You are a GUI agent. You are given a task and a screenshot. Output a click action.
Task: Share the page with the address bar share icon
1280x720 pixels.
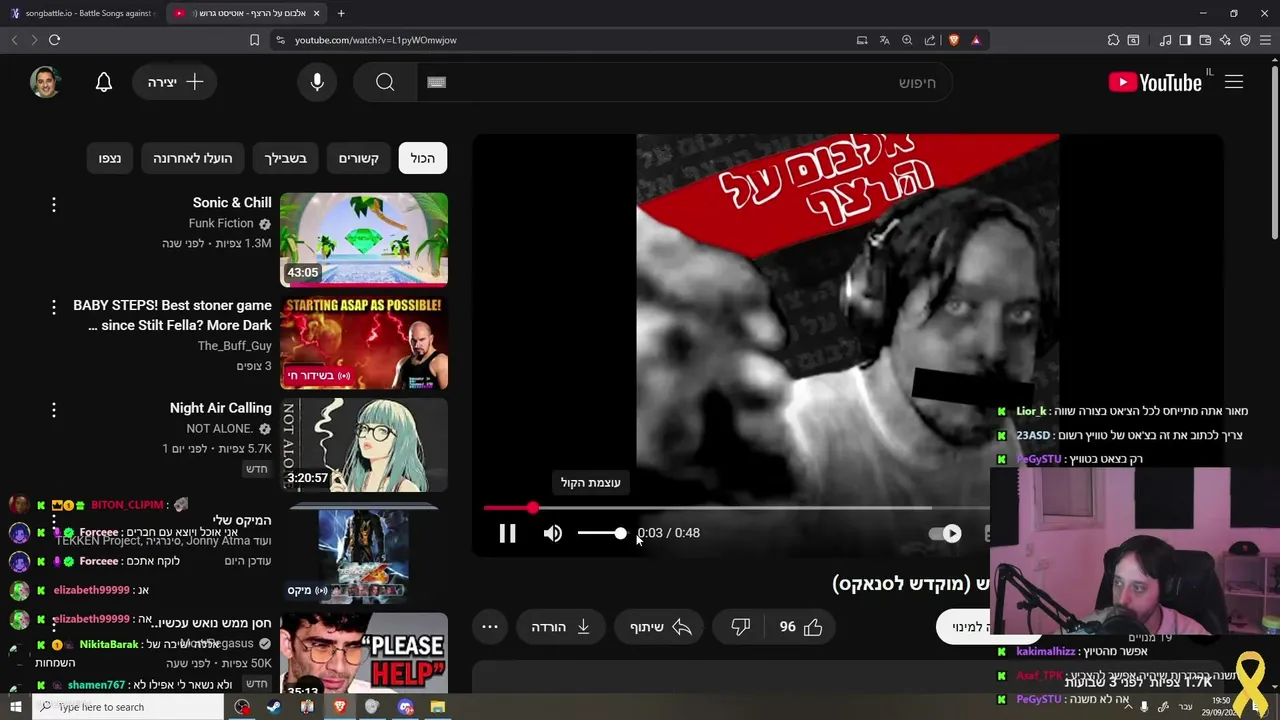coord(930,40)
